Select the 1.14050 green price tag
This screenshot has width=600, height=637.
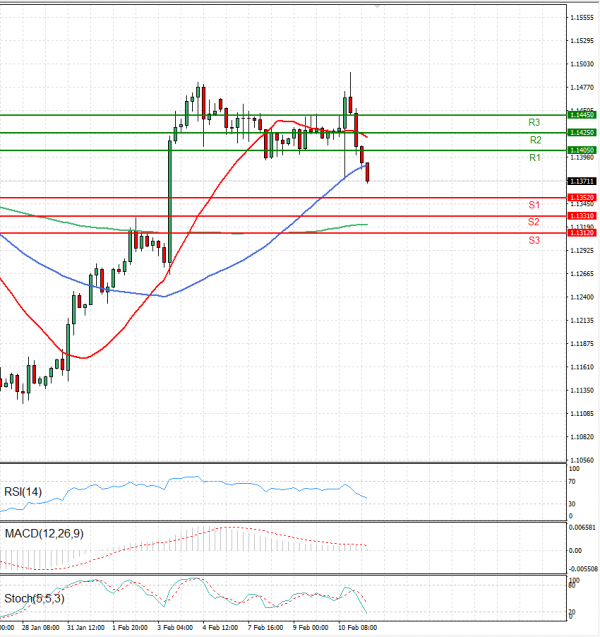coord(582,150)
